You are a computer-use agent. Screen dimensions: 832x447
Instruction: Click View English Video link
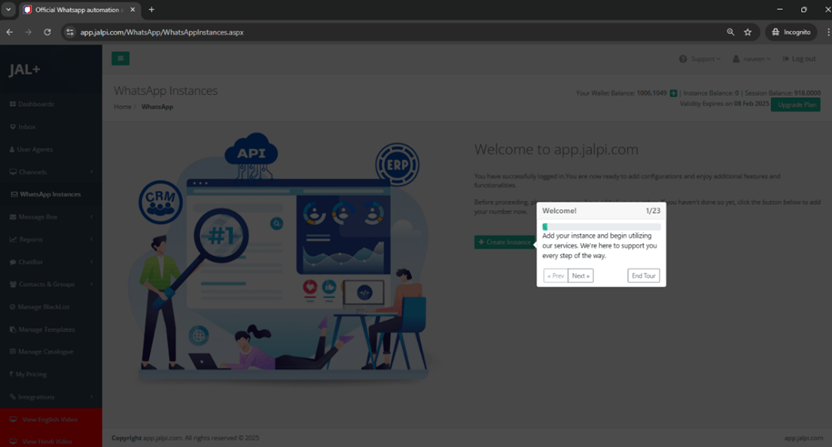pyautogui.click(x=51, y=419)
